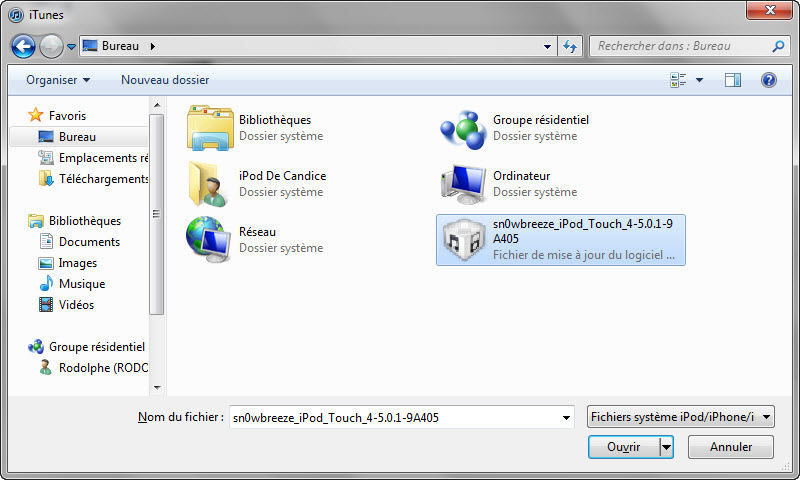Click Nouveau dossier
The image size is (800, 480).
165,80
